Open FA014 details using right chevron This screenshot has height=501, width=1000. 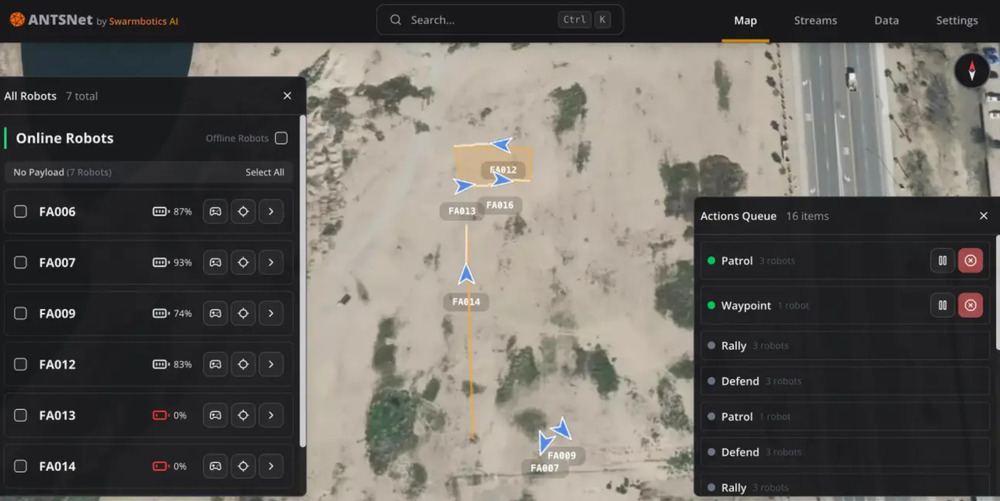(271, 466)
